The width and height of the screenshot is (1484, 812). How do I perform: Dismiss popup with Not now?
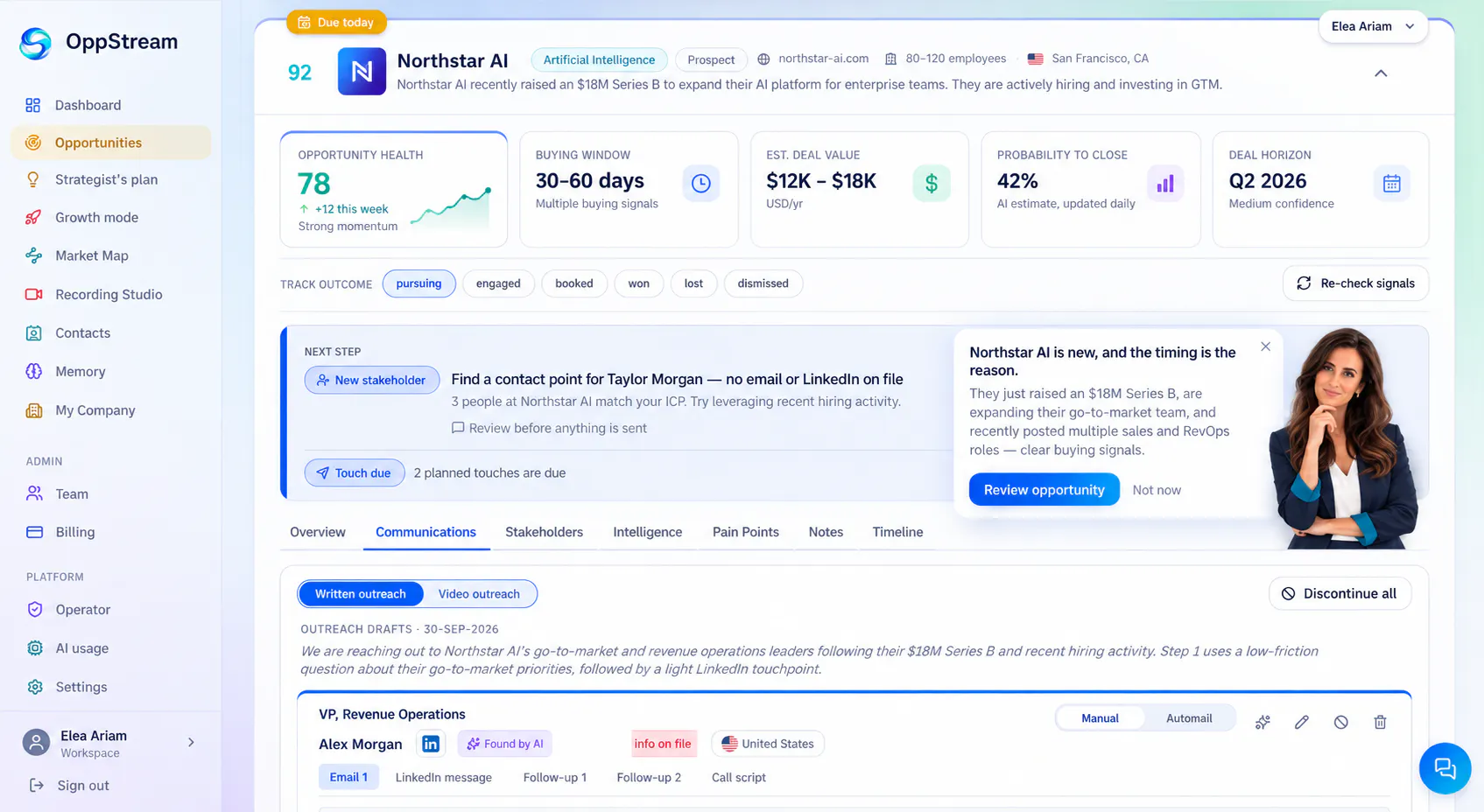point(1157,490)
